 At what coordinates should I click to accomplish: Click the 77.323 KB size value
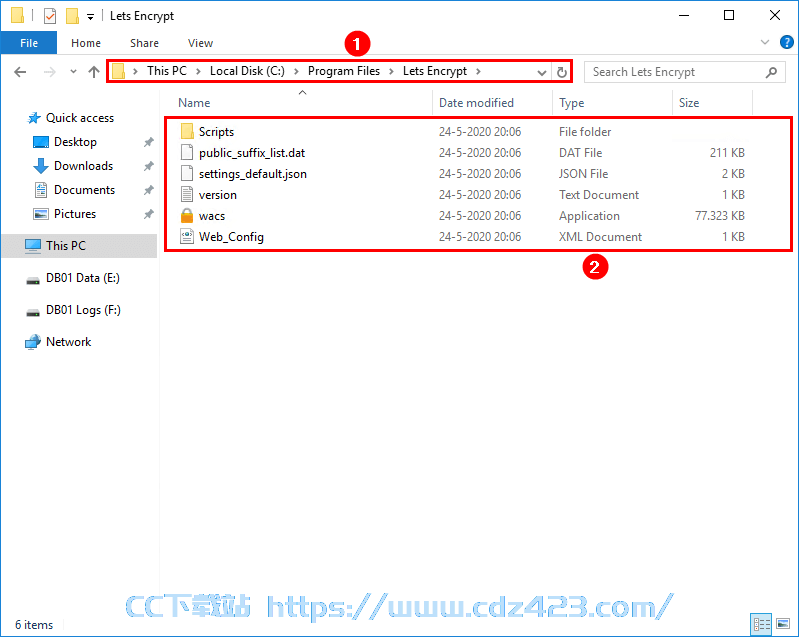720,216
